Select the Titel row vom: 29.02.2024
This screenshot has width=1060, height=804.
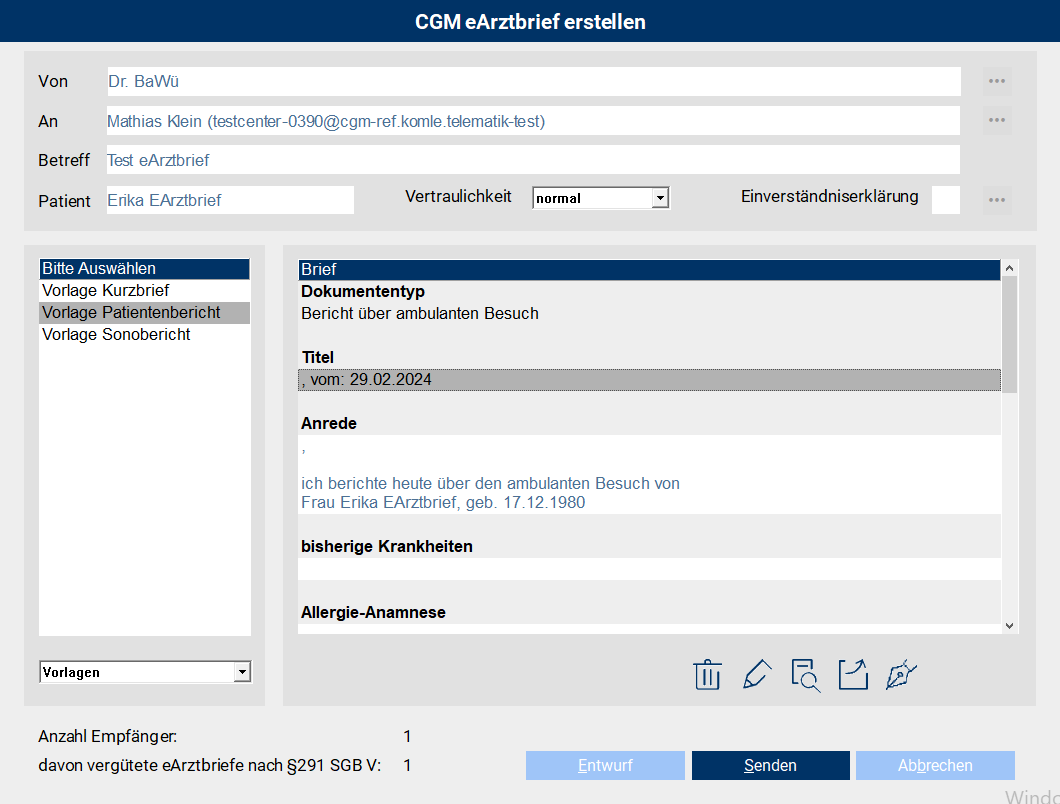[x=649, y=380]
